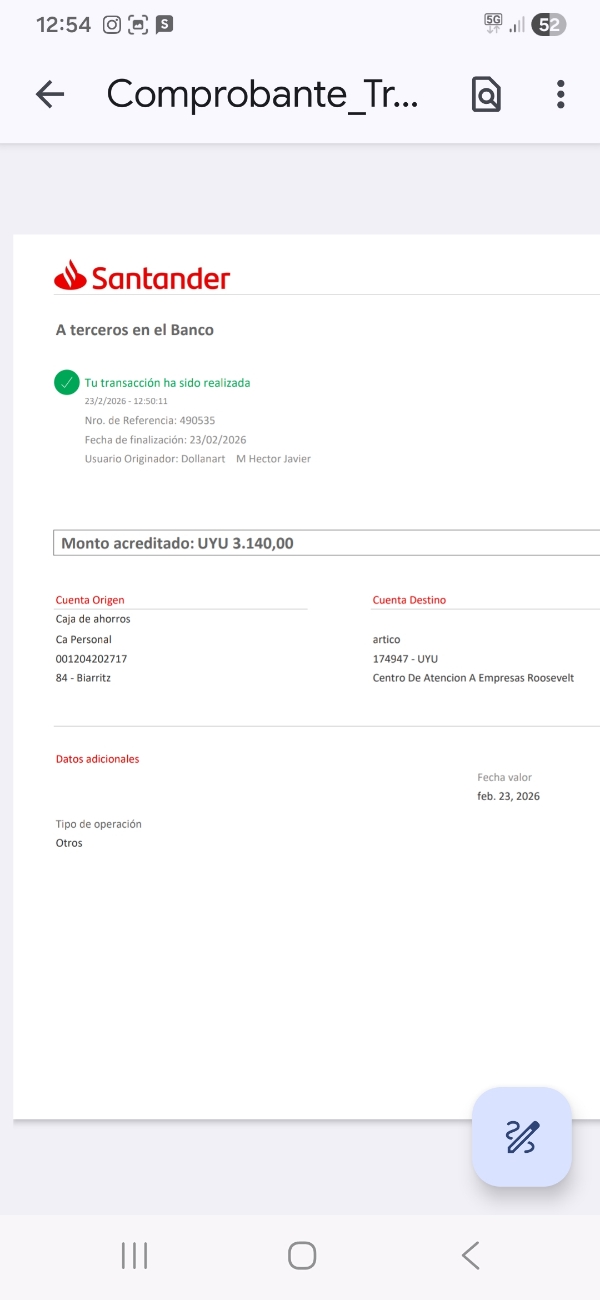600x1300 pixels.
Task: Tap the Fecha valor feb. 23, 2026
Action: pyautogui.click(x=508, y=796)
